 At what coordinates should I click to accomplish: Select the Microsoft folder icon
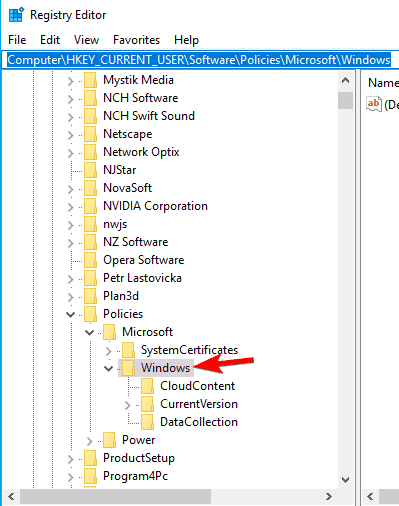point(109,332)
